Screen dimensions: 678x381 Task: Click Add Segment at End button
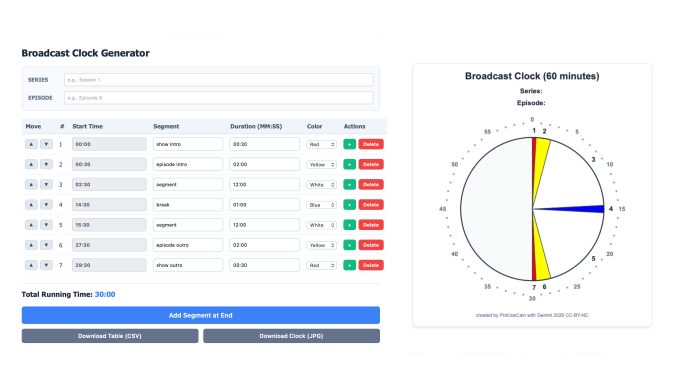point(201,315)
